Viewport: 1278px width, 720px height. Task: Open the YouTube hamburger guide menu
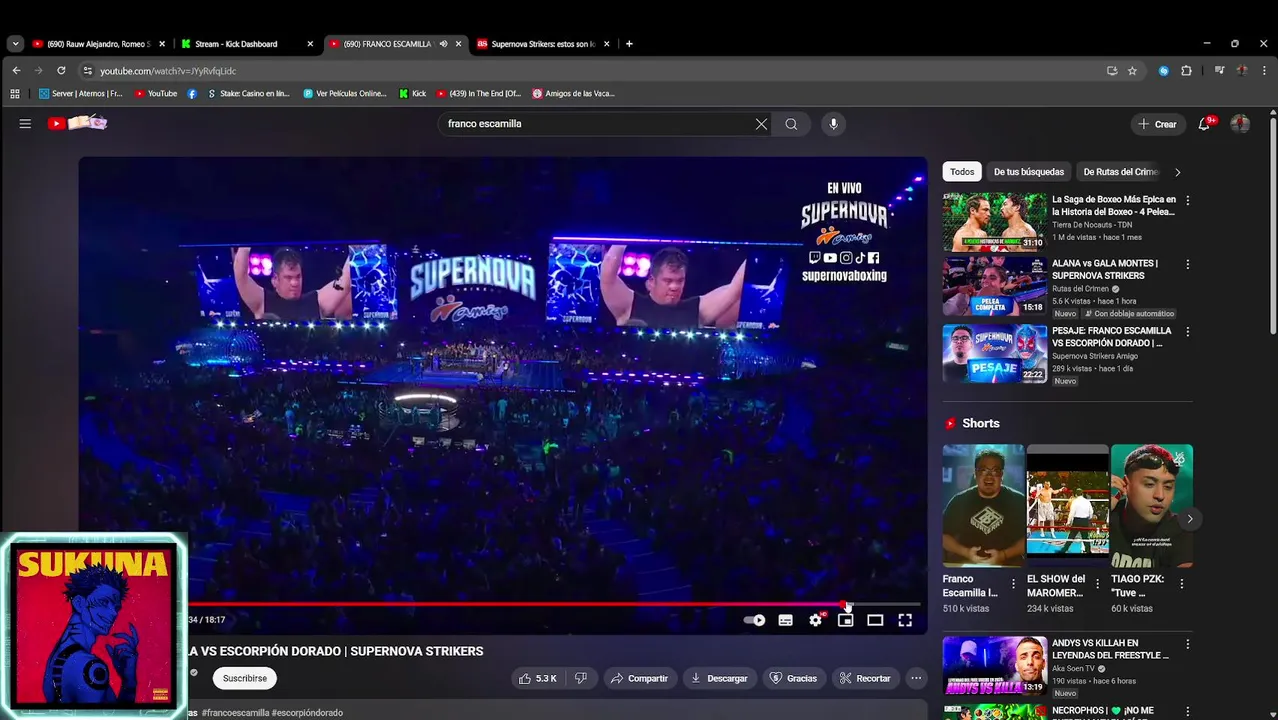25,124
